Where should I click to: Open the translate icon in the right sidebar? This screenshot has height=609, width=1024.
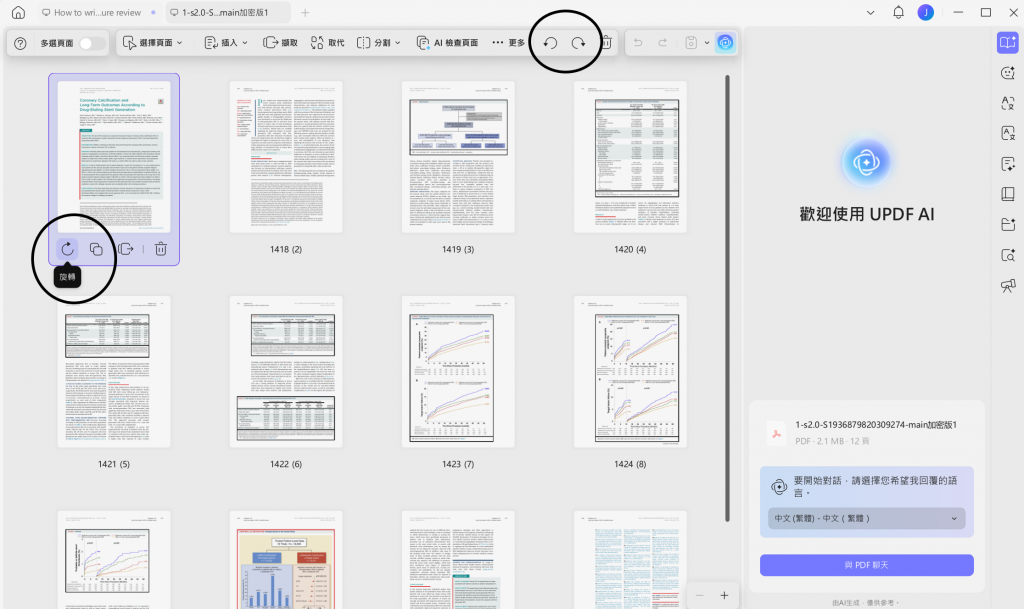click(x=1008, y=103)
